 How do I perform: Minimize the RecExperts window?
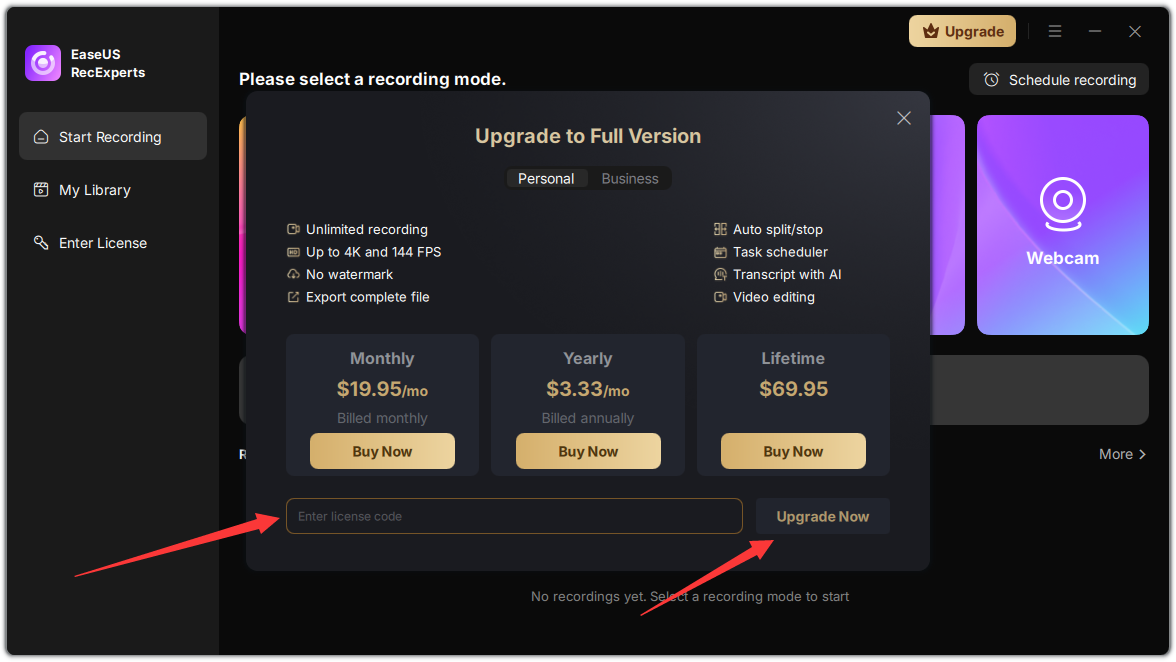tap(1095, 31)
